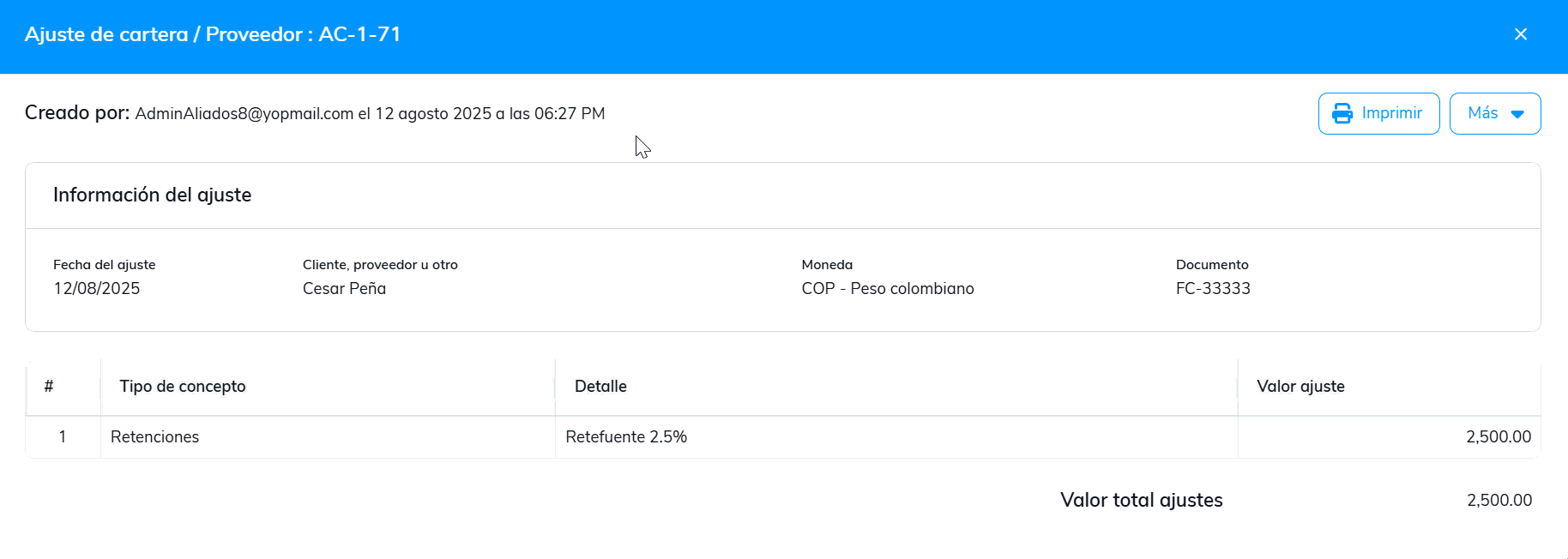Click the printer icon in Imprimir
Screen dimensions: 1568x559
click(x=1342, y=113)
